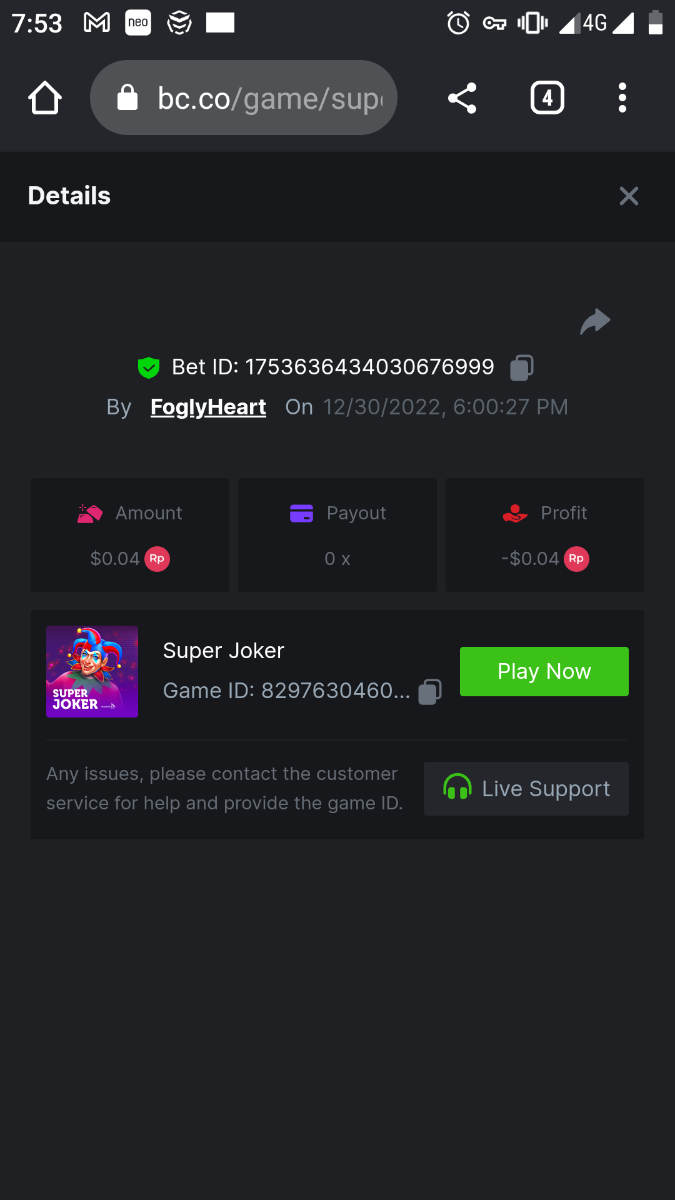Tap the Gmail notification icon in status bar
675x1200 pixels.
[97, 23]
